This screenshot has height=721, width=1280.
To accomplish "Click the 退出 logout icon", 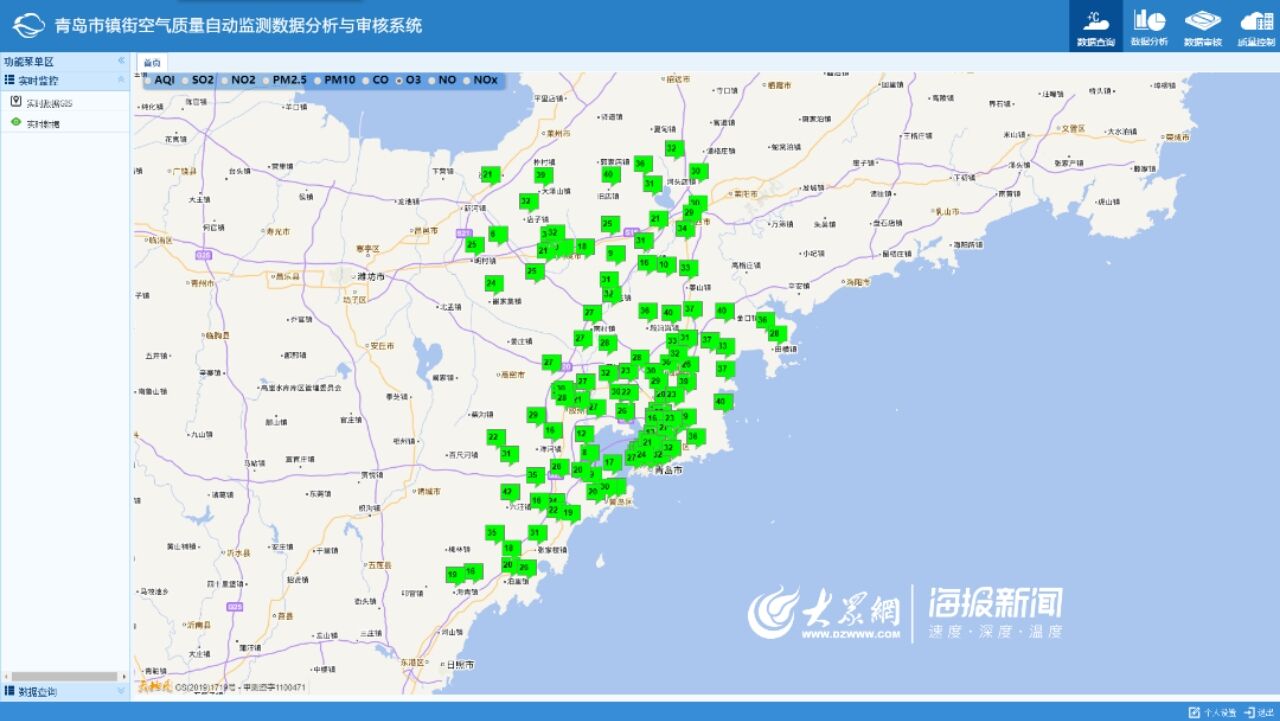I will (x=1250, y=712).
